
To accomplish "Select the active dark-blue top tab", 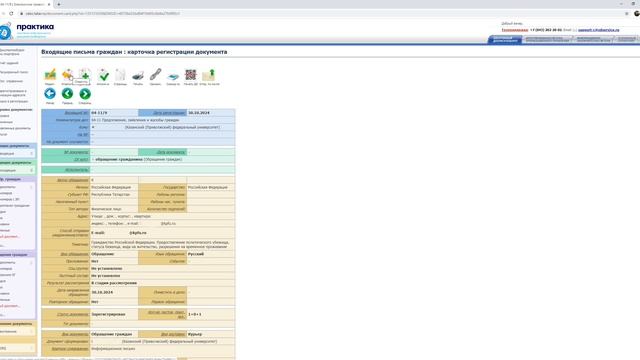I will [505, 40].
